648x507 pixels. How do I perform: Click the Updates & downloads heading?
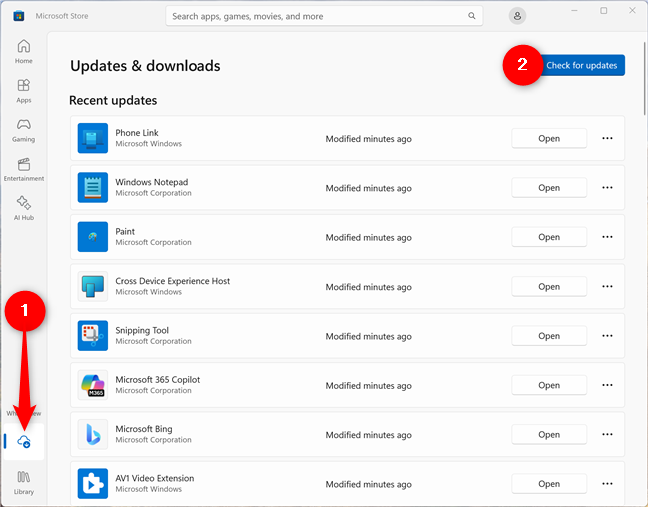coord(145,66)
